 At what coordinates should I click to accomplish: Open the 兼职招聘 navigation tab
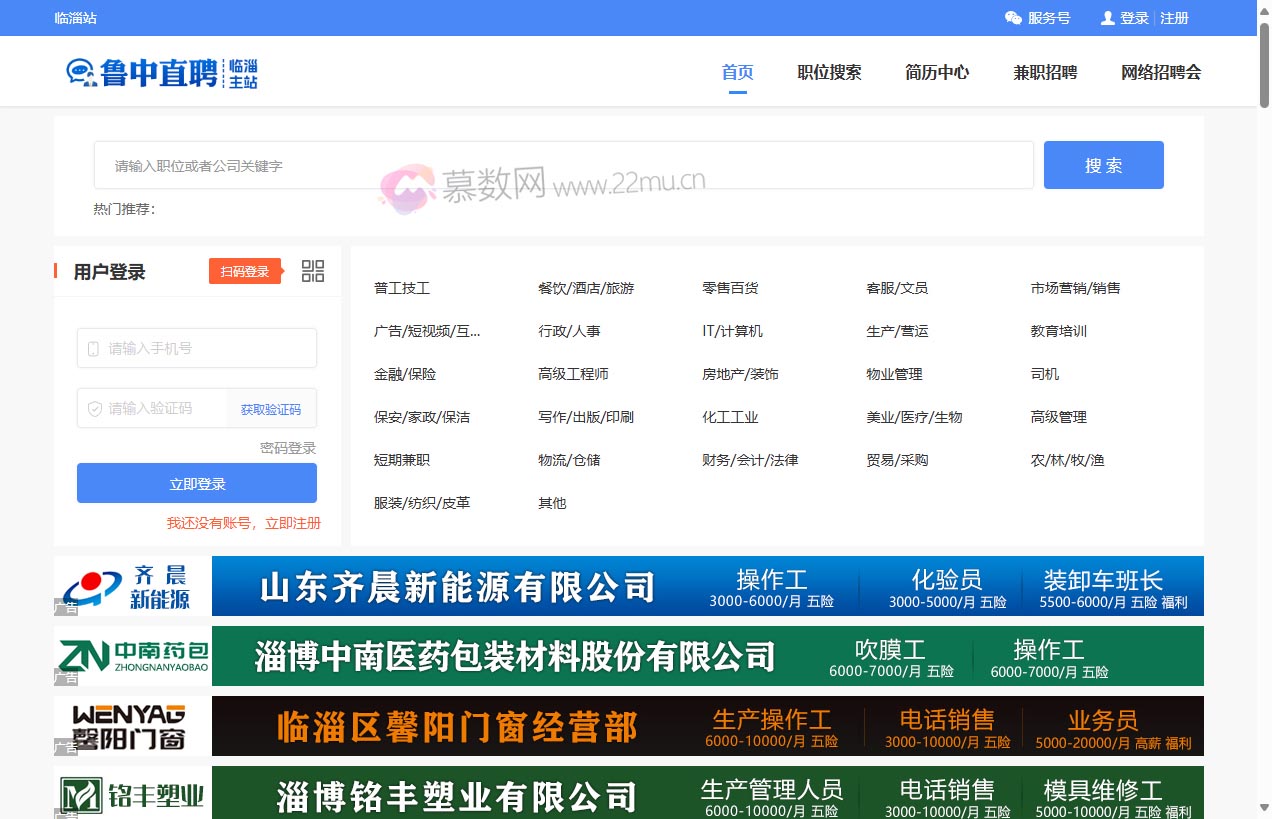coord(1044,72)
